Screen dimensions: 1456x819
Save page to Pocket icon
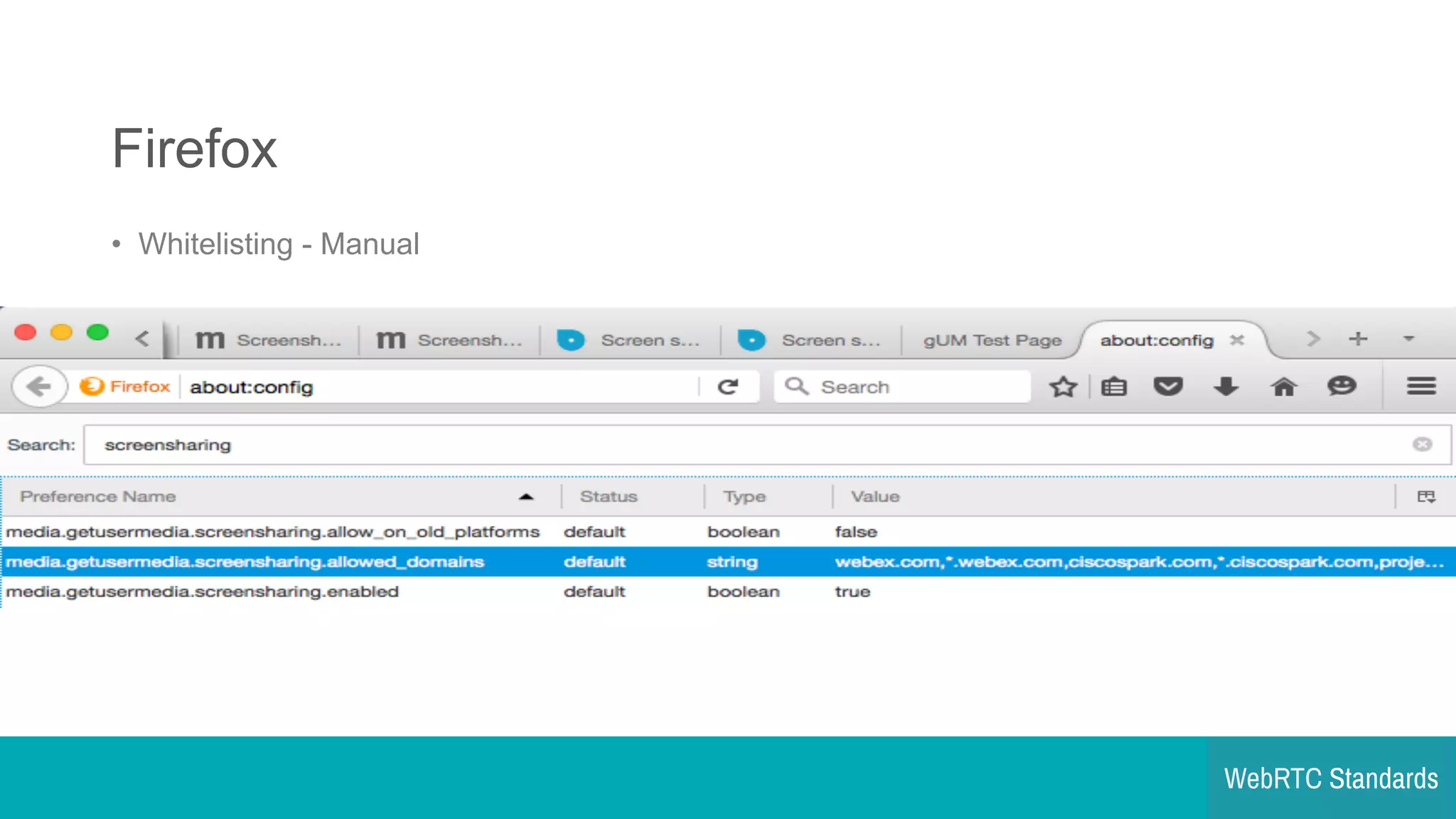pos(1168,387)
